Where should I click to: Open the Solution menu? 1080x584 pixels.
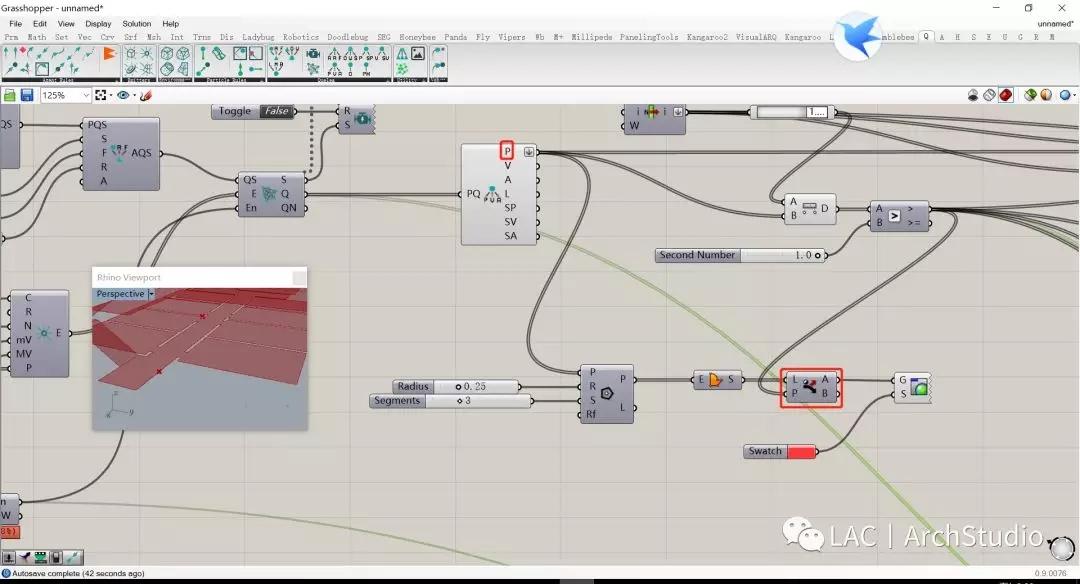(136, 23)
